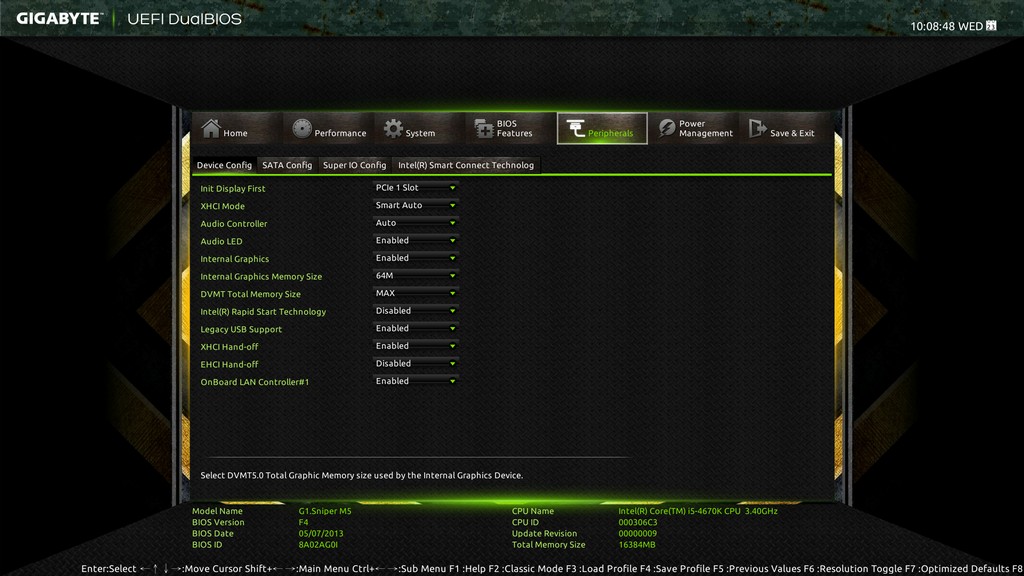Open the Intel(R) Rapid Start Technology dropdown
Image resolution: width=1024 pixels, height=576 pixels.
pos(415,311)
